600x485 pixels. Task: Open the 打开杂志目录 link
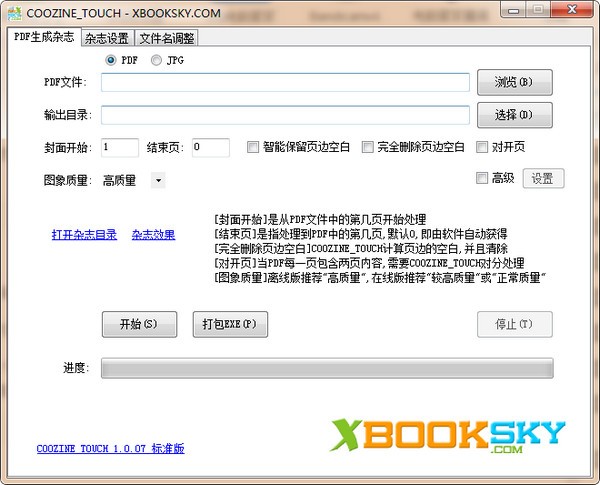84,234
